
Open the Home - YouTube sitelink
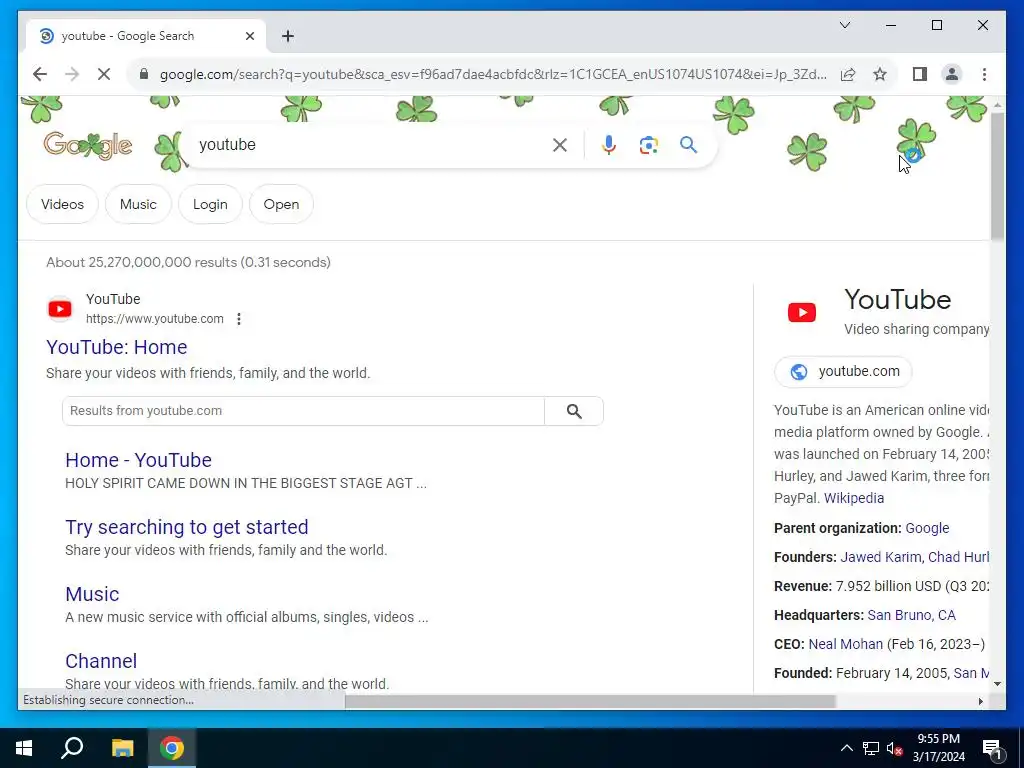point(138,460)
